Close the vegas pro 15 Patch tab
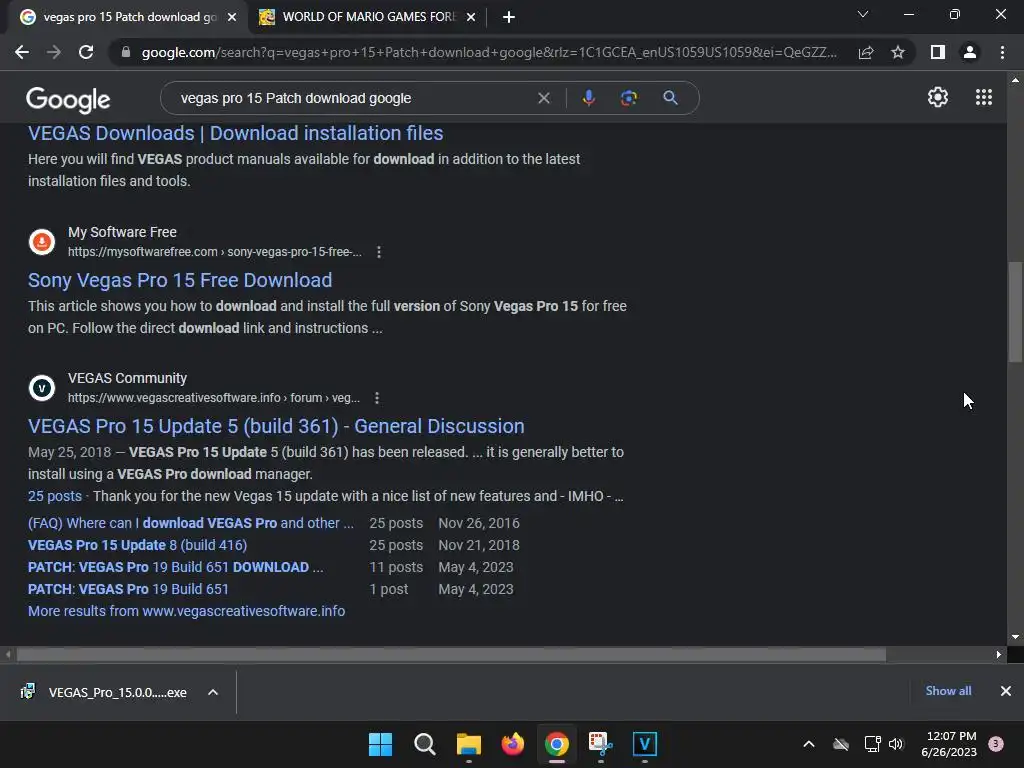This screenshot has width=1024, height=768. point(232,17)
